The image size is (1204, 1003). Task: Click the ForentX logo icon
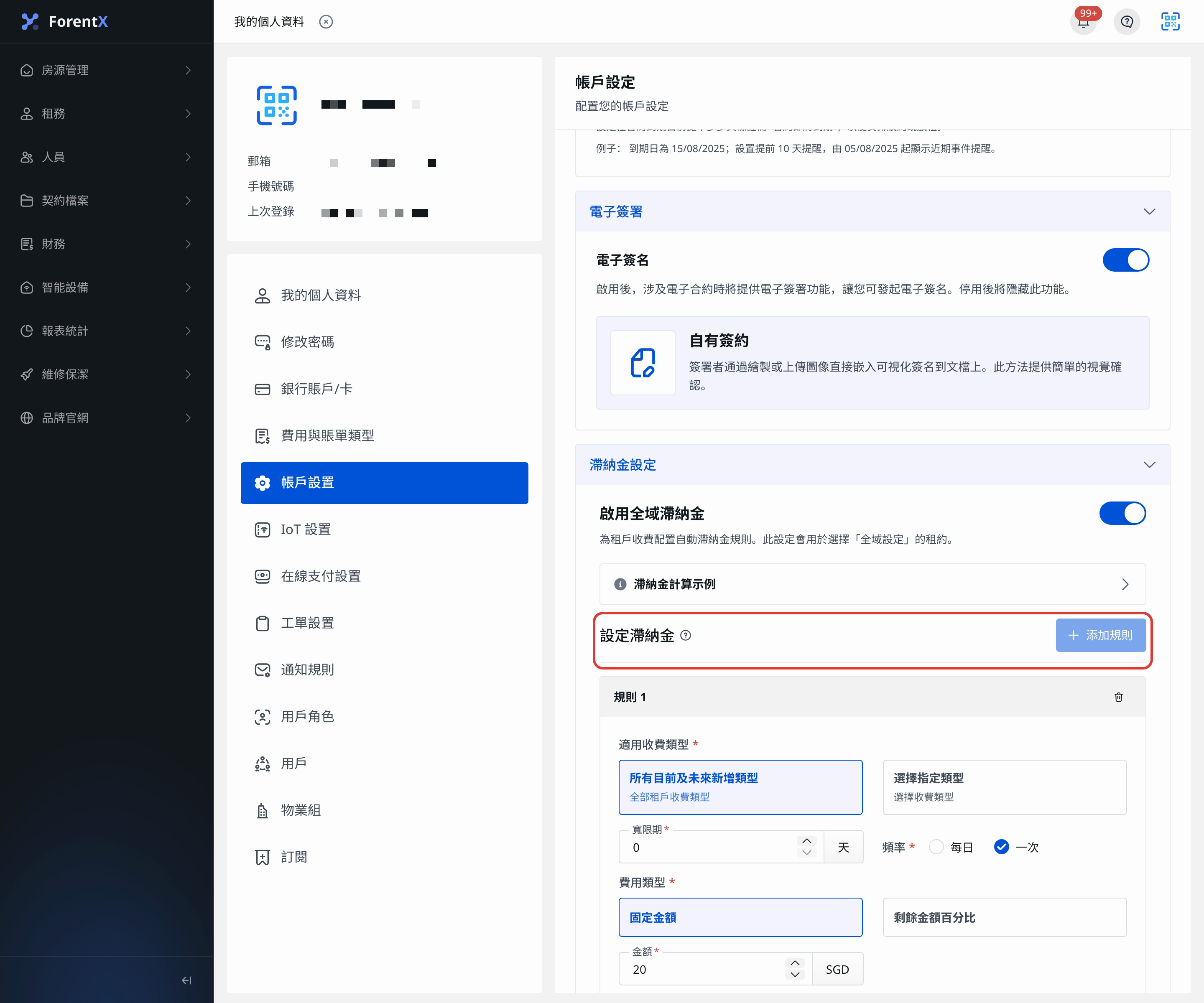[x=30, y=21]
